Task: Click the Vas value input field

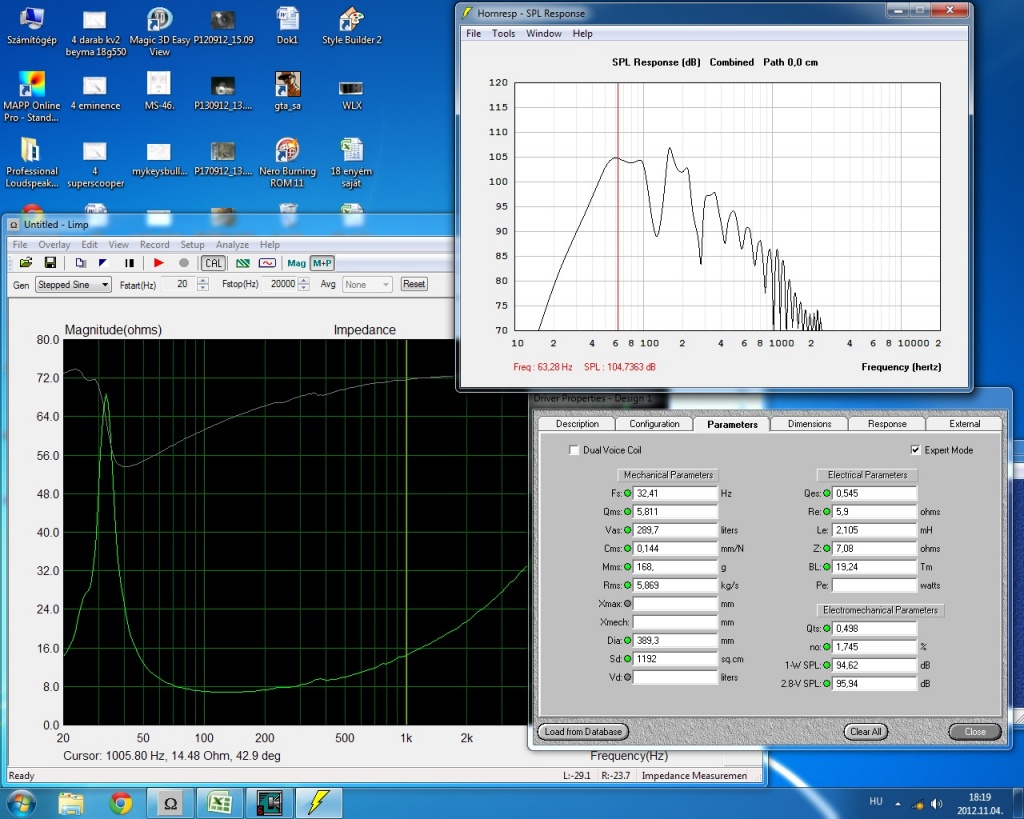Action: tap(676, 530)
